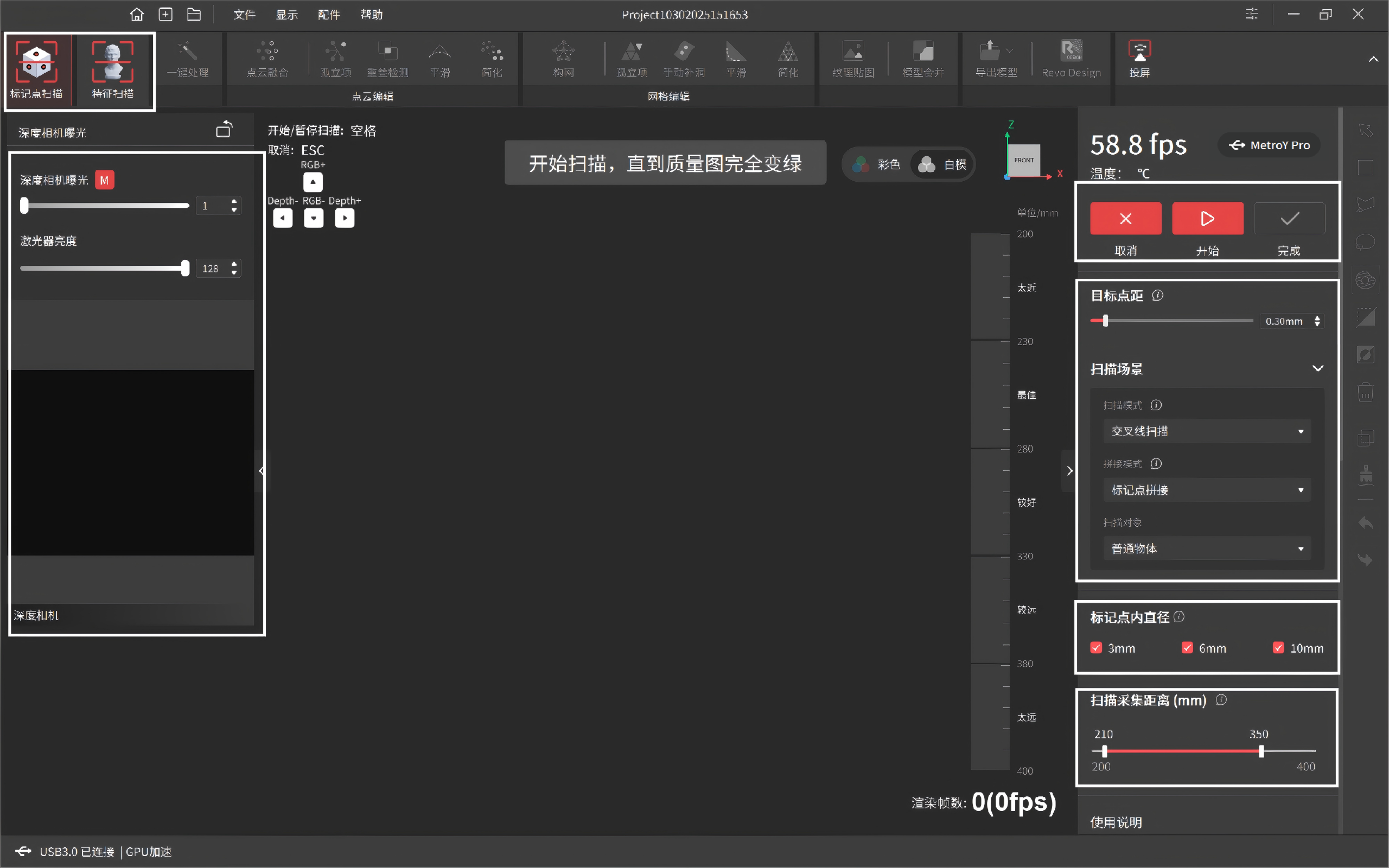Screen dimensions: 1389x868
Task: Toggle the 6mm marker diameter checkbox
Action: [1187, 648]
